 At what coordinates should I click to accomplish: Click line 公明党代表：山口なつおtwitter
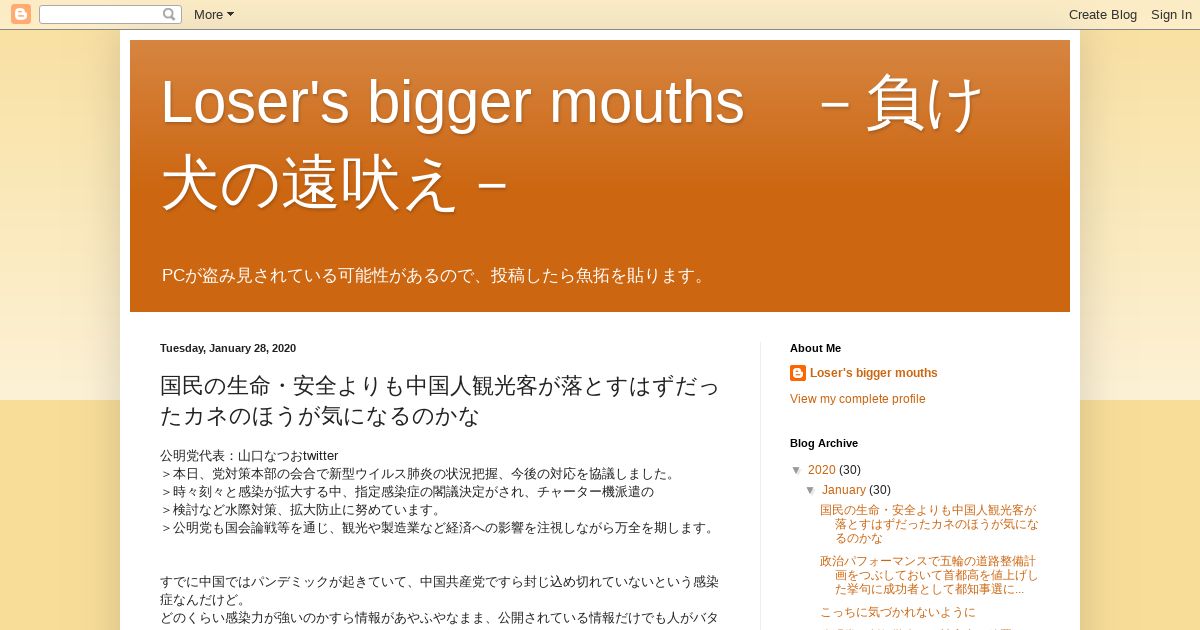pyautogui.click(x=249, y=455)
